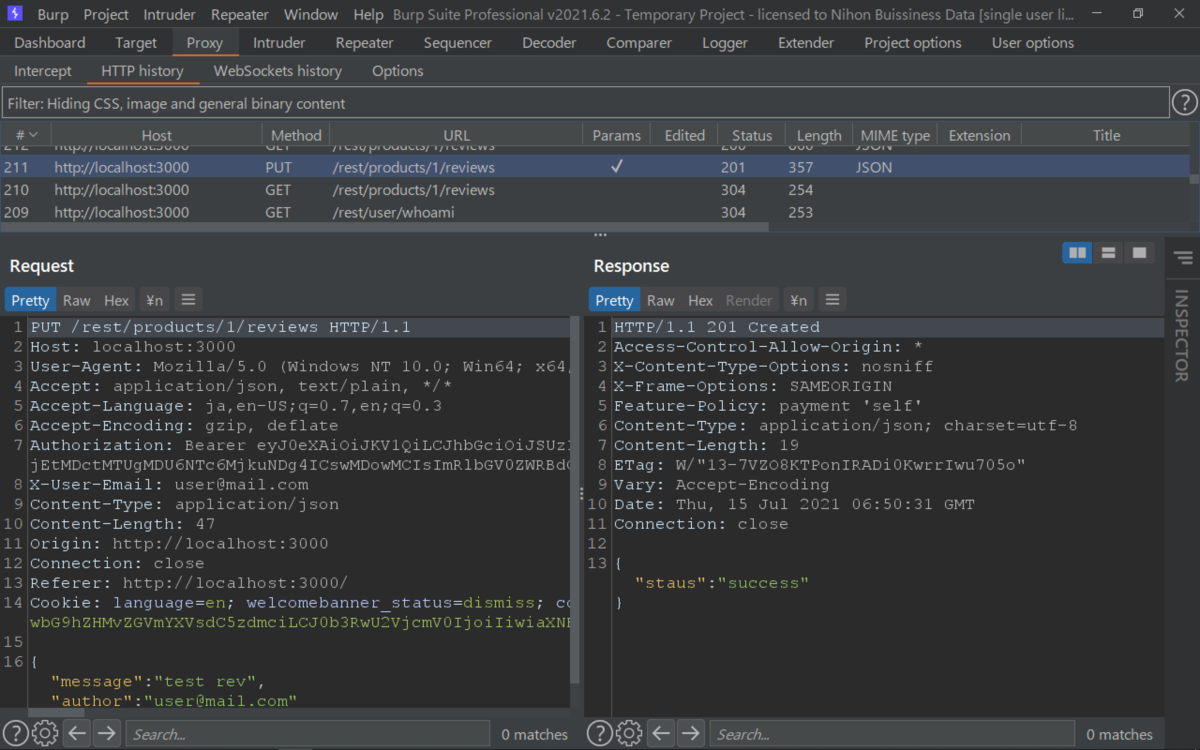
Task: Open response search settings gear
Action: click(x=628, y=733)
